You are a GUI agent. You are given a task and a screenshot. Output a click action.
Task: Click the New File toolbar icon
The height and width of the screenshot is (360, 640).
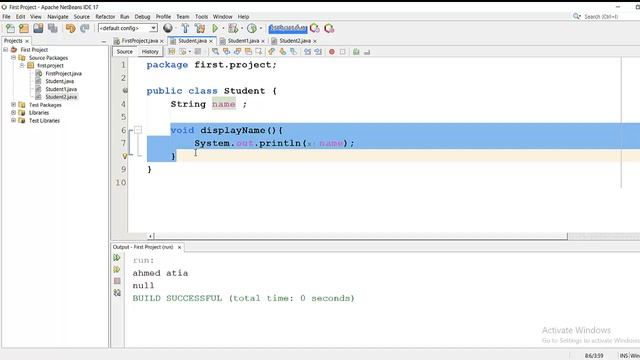pos(10,28)
